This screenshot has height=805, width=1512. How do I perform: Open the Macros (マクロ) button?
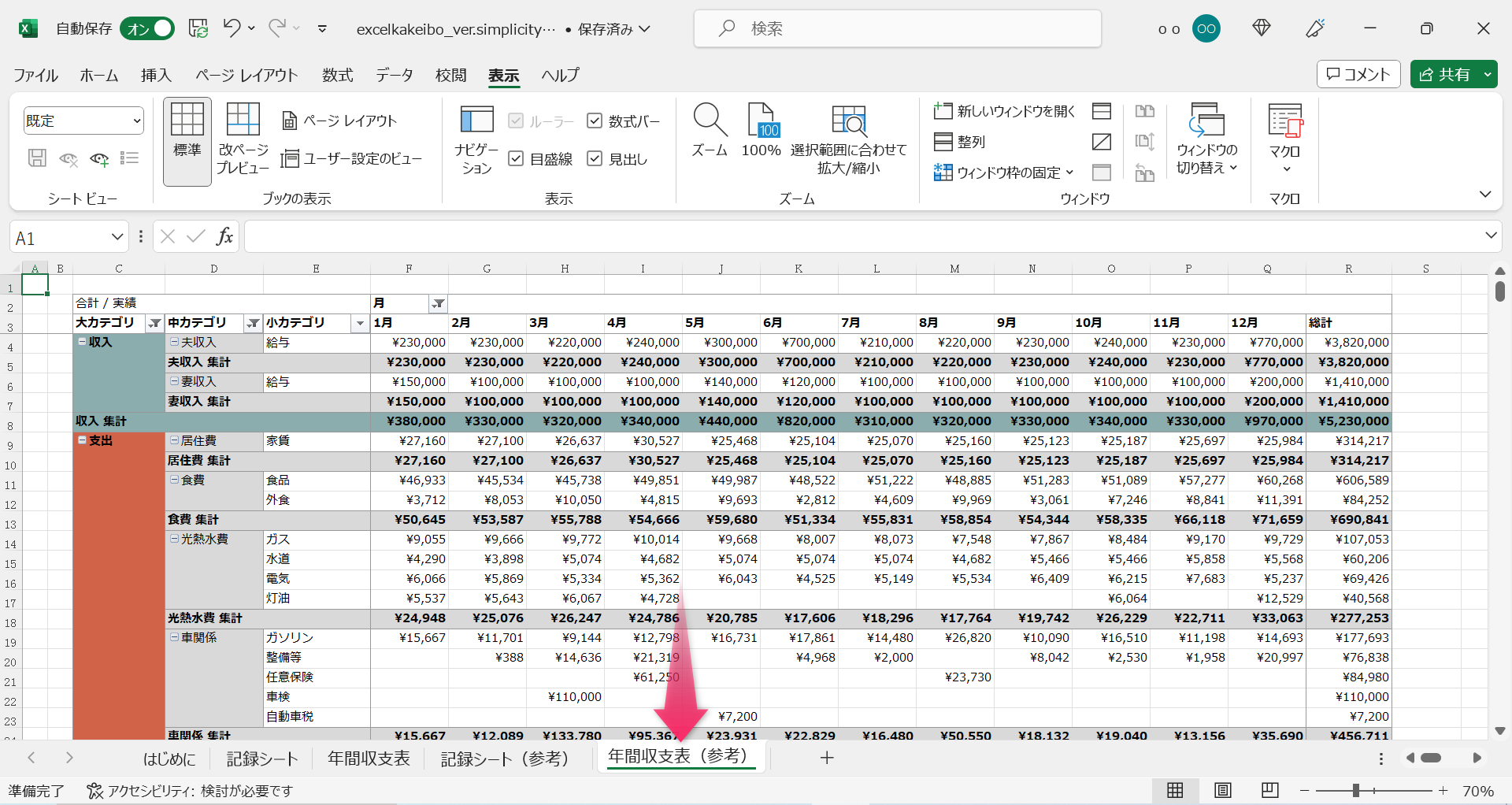(1285, 139)
